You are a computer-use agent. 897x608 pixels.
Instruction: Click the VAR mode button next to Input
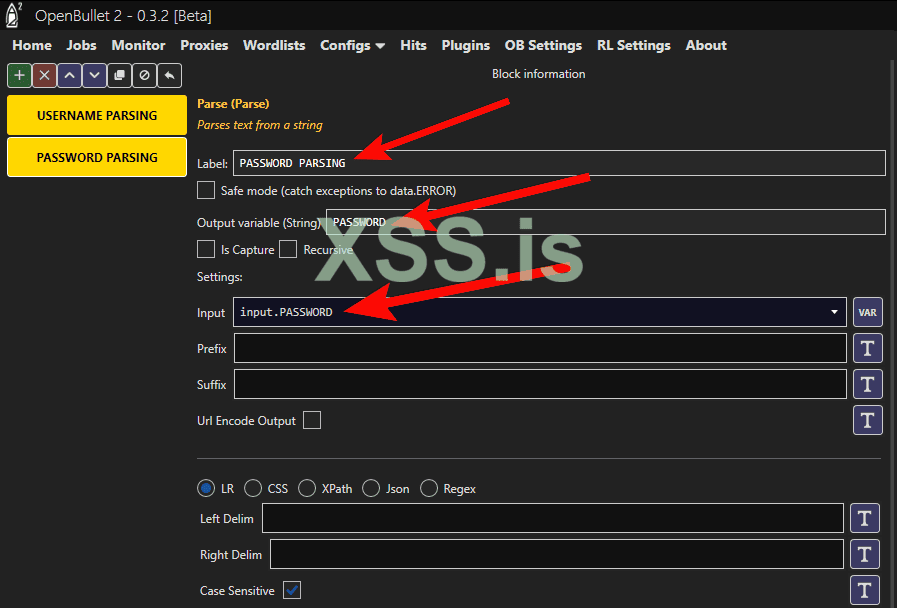click(868, 312)
